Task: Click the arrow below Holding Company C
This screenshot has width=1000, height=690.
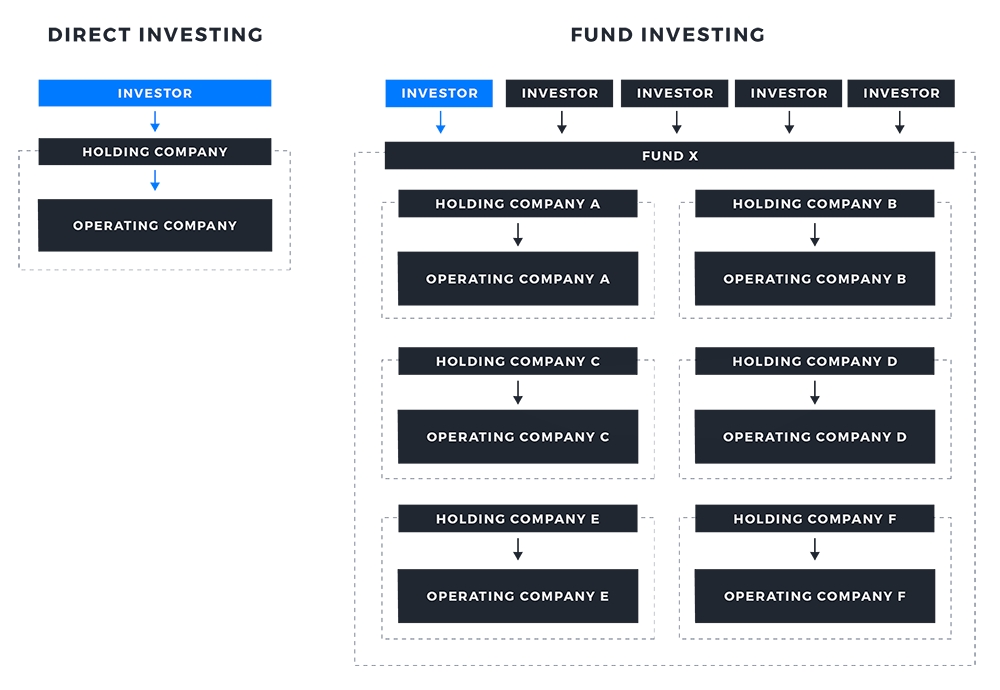Action: (517, 393)
